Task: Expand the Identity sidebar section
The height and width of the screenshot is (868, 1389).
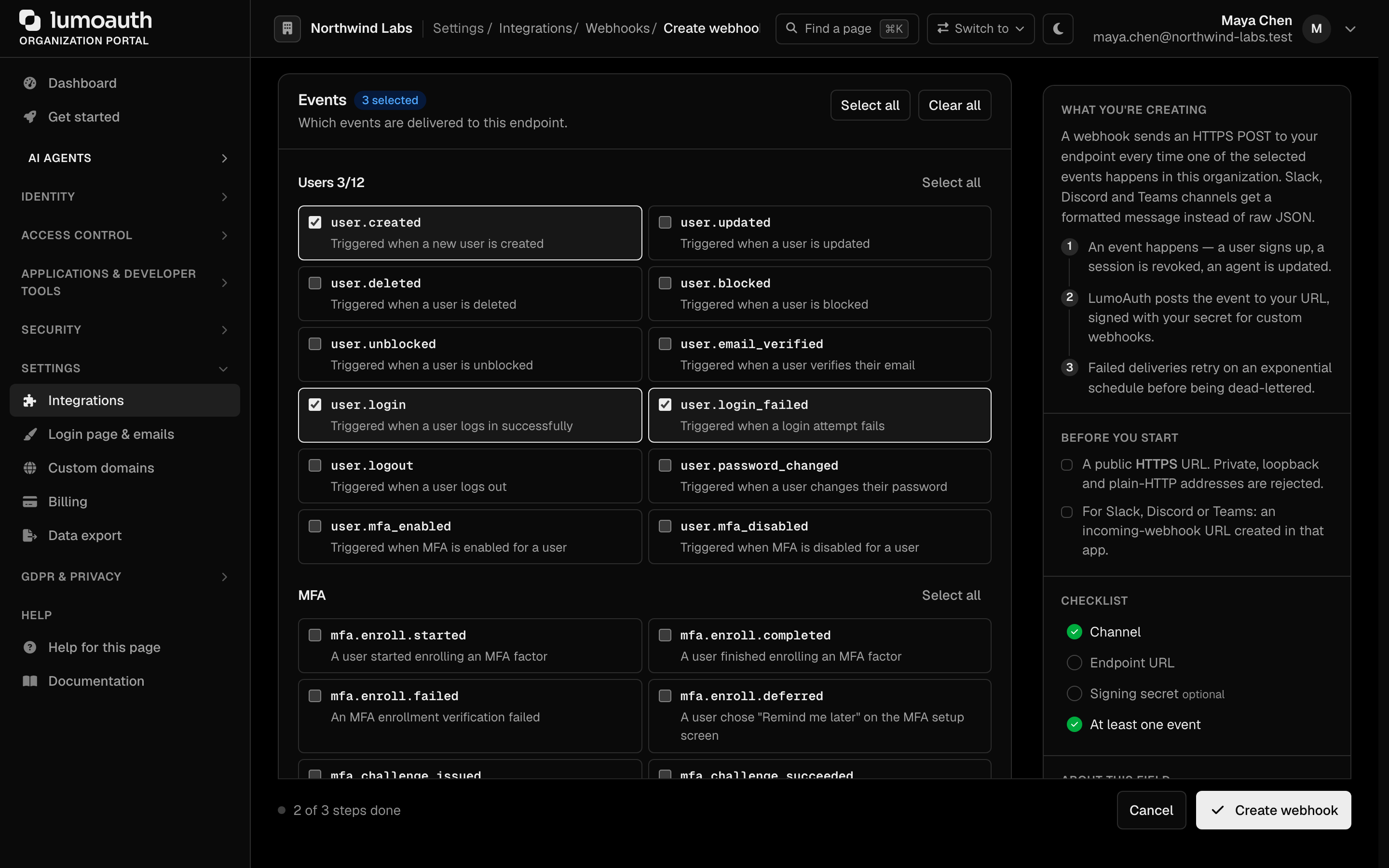Action: (x=125, y=197)
